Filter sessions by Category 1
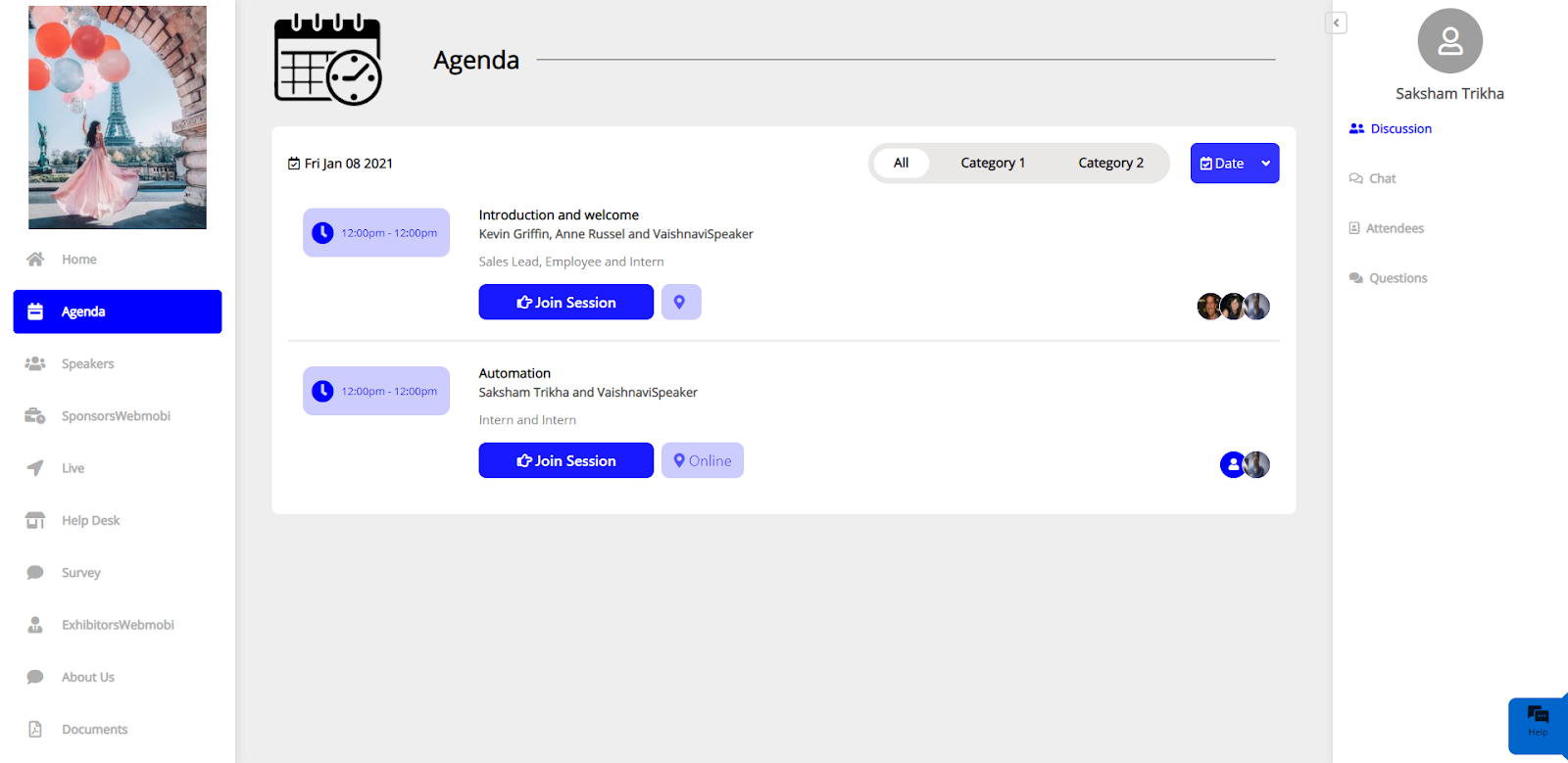Screen dimensions: 1568x763 [993, 163]
